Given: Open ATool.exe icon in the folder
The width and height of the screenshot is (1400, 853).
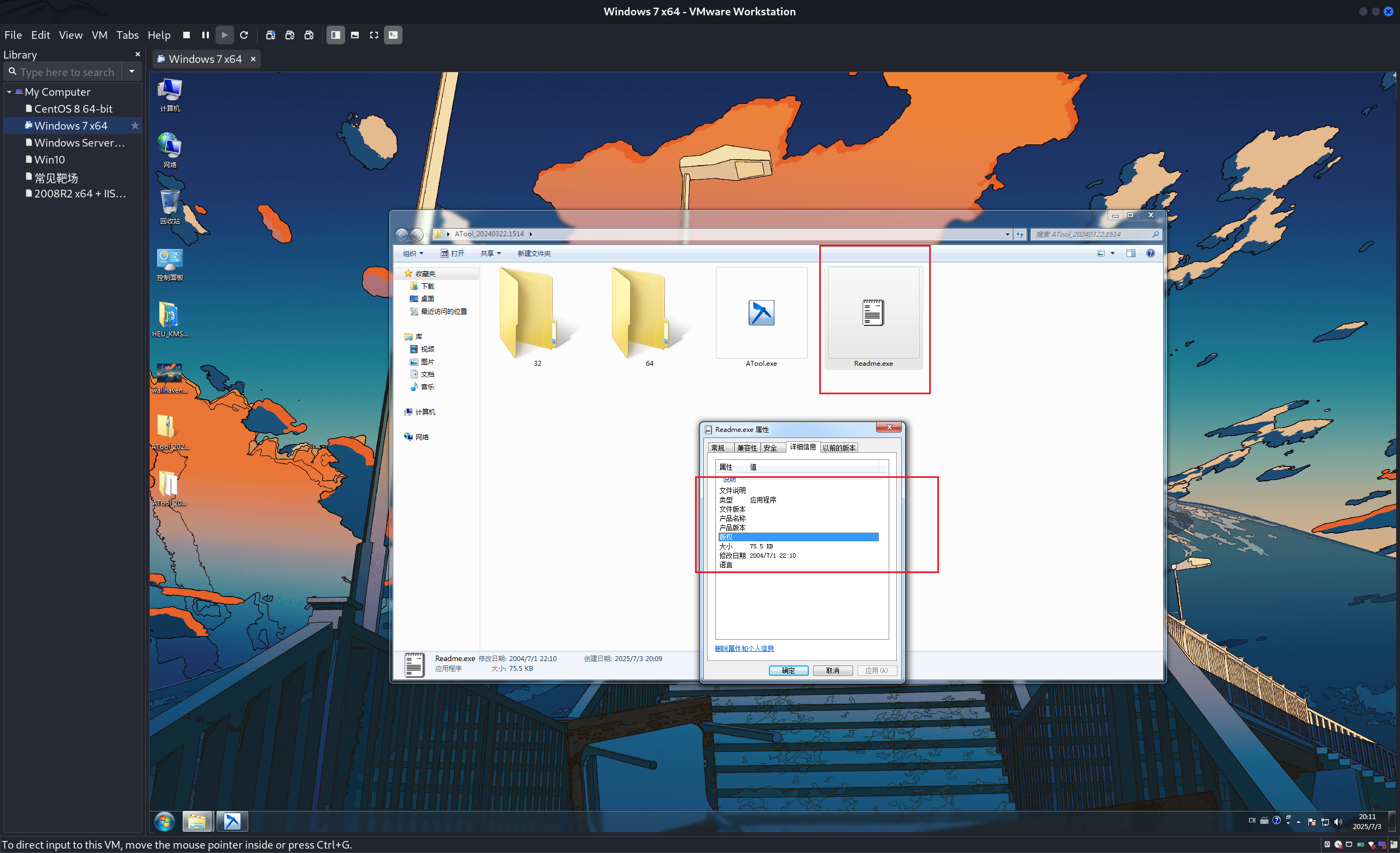Looking at the screenshot, I should [x=761, y=313].
